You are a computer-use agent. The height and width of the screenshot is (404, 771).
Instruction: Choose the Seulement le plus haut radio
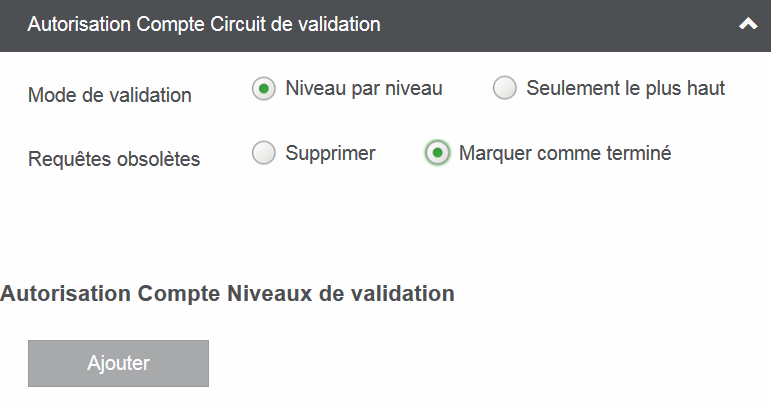coord(505,89)
